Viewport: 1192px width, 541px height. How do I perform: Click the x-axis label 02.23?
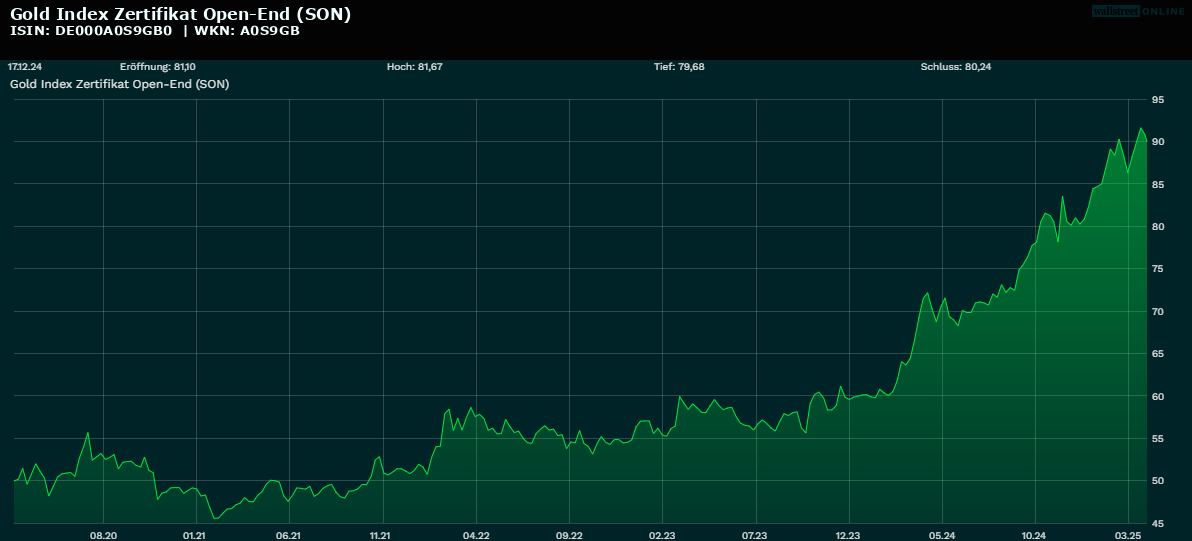662,535
